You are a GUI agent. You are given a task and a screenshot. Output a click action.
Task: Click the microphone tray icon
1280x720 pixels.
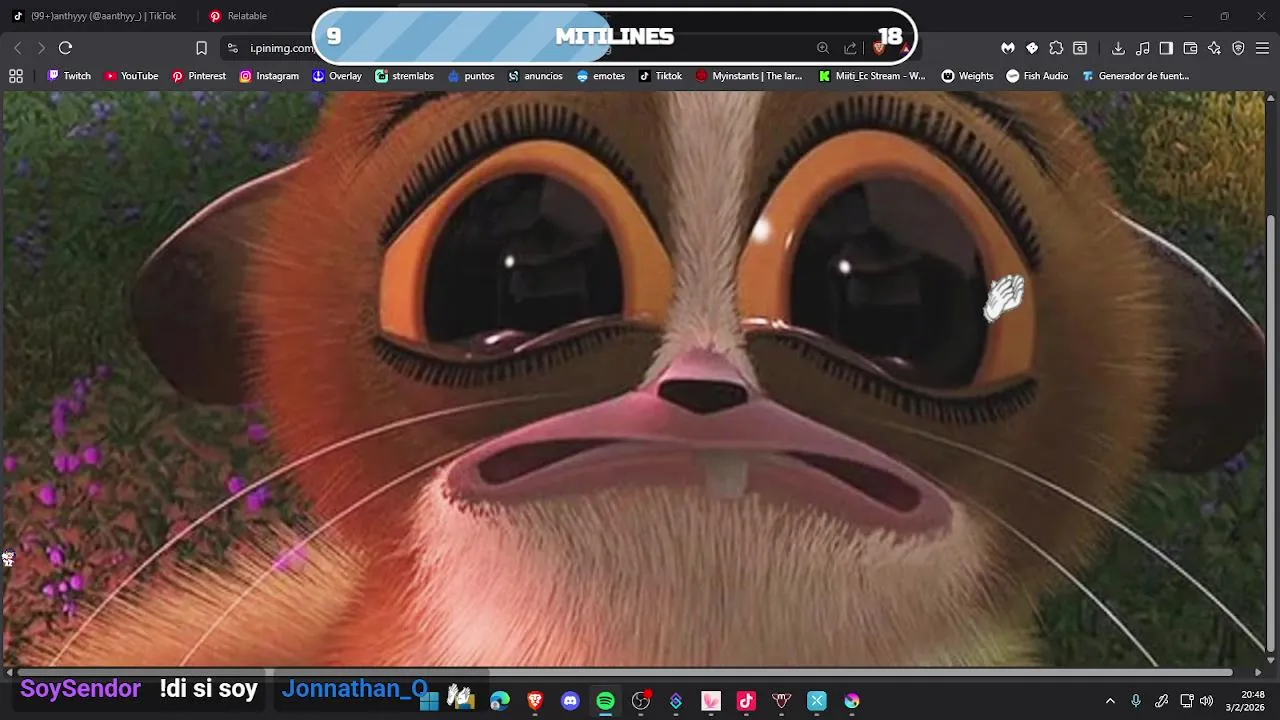[x=1136, y=701]
